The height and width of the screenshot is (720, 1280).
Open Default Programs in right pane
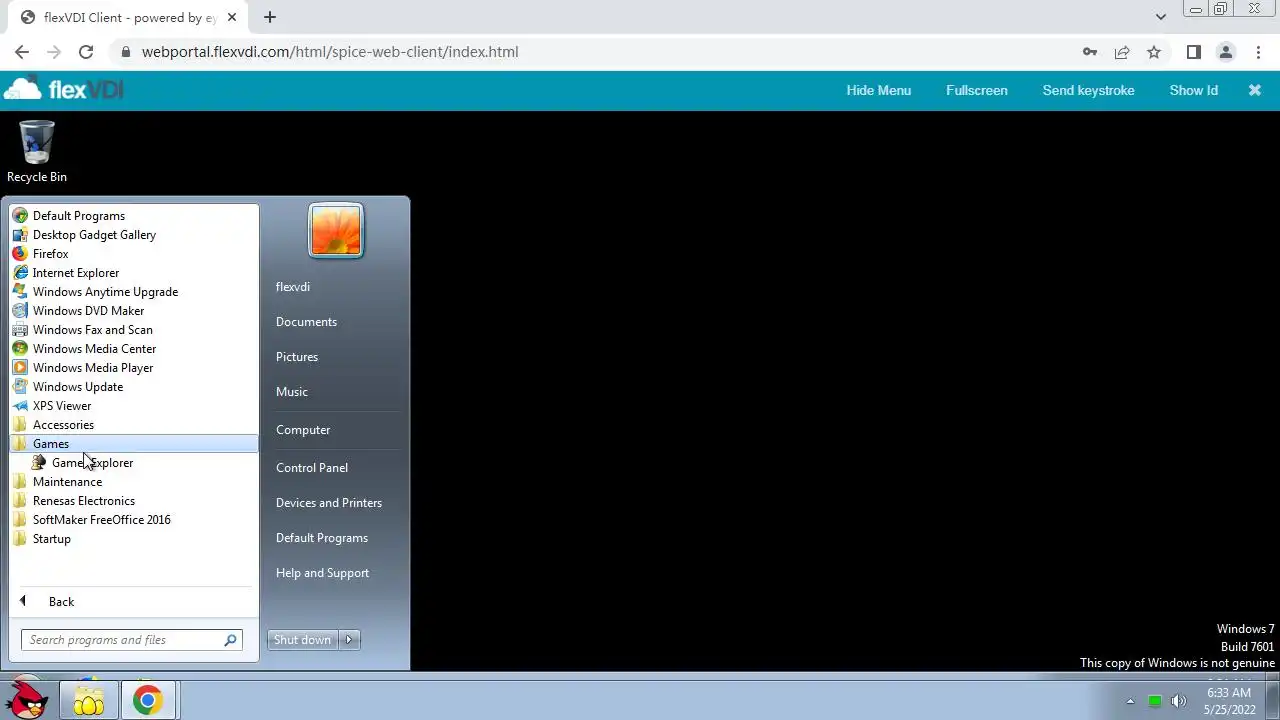pos(322,538)
